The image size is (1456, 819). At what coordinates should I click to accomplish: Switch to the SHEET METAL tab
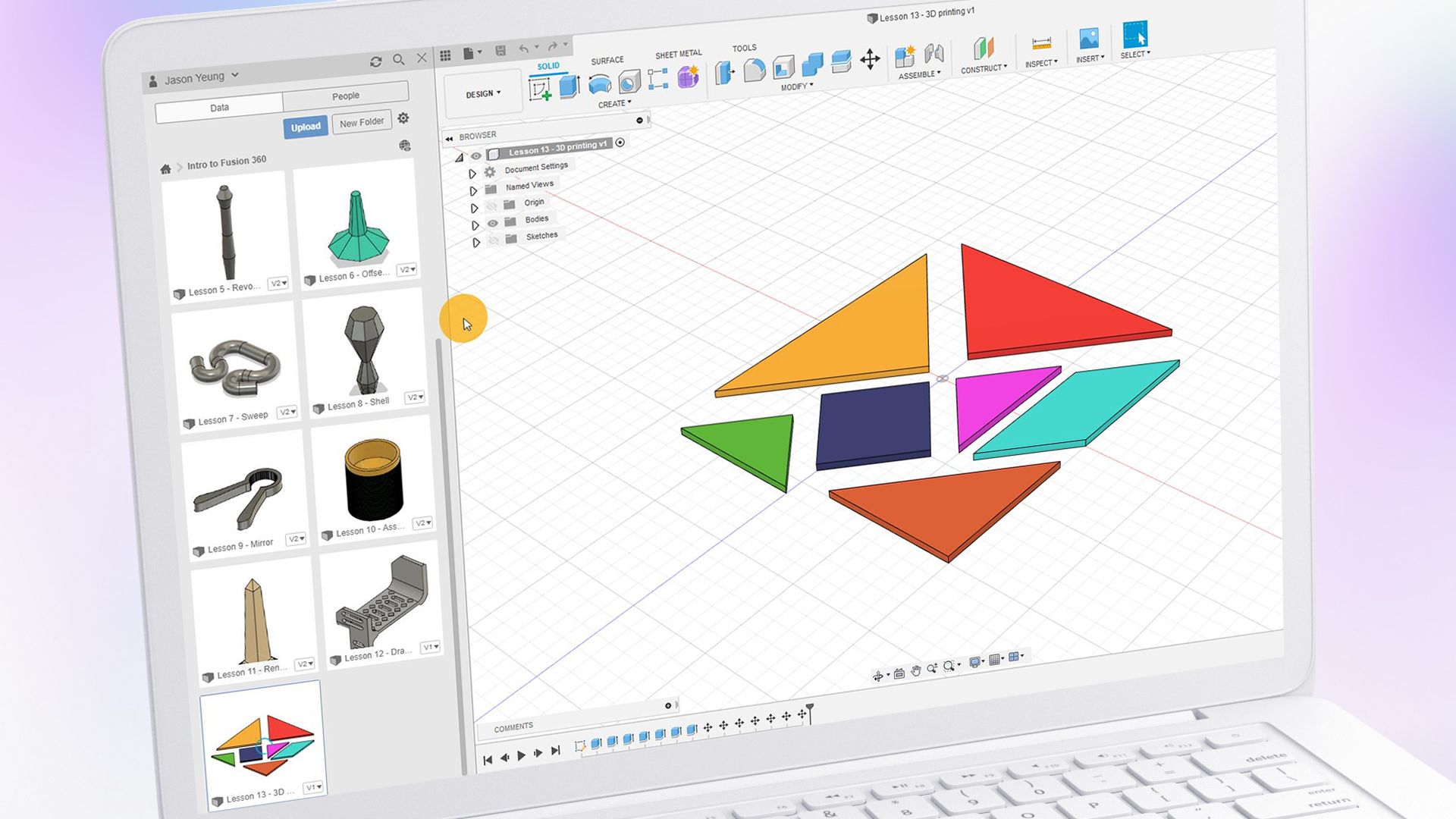pyautogui.click(x=679, y=55)
